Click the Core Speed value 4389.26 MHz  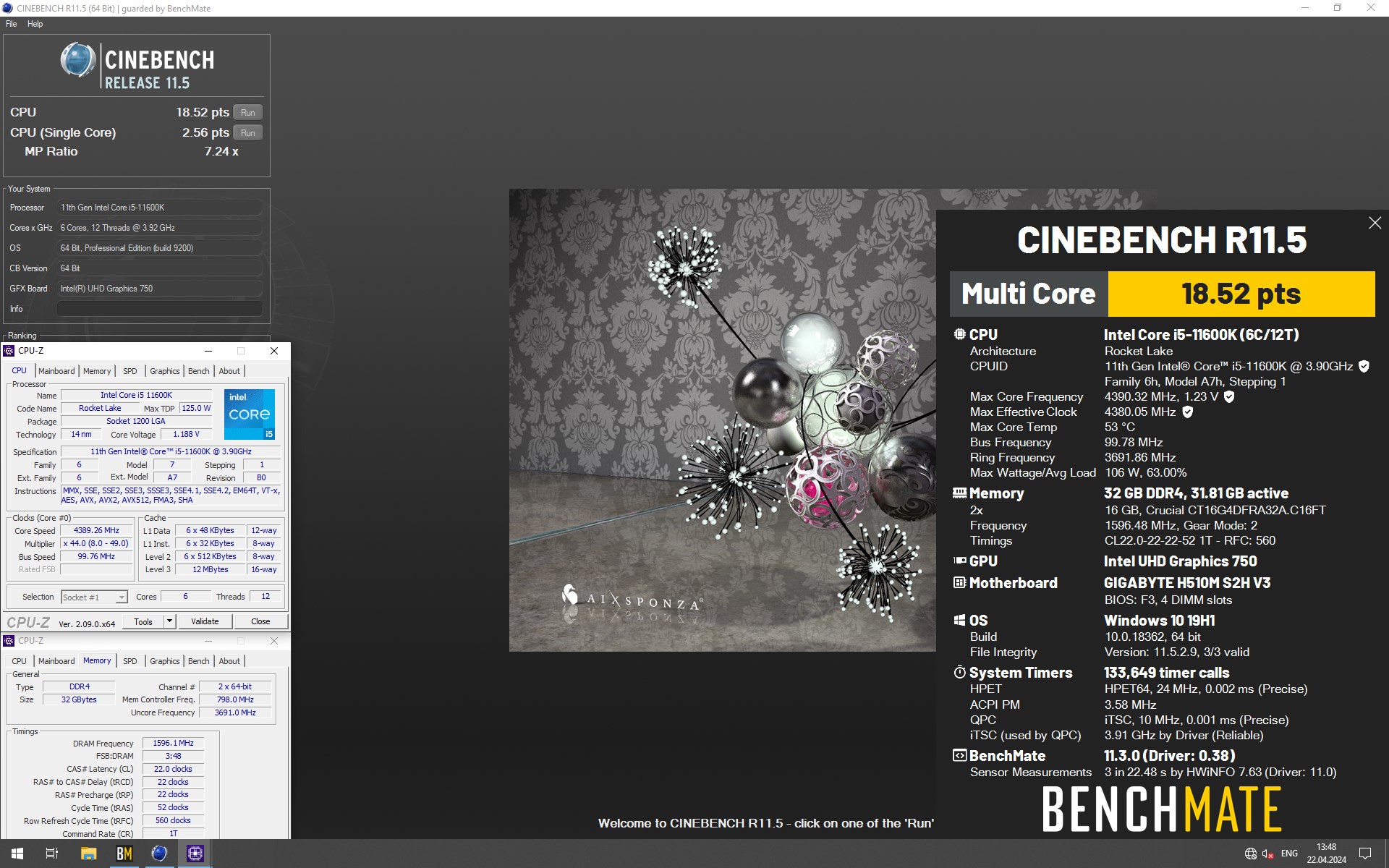(96, 531)
